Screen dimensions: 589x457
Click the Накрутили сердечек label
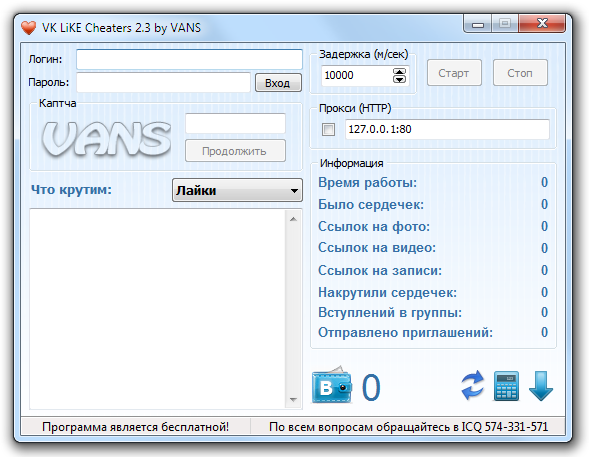(x=387, y=293)
